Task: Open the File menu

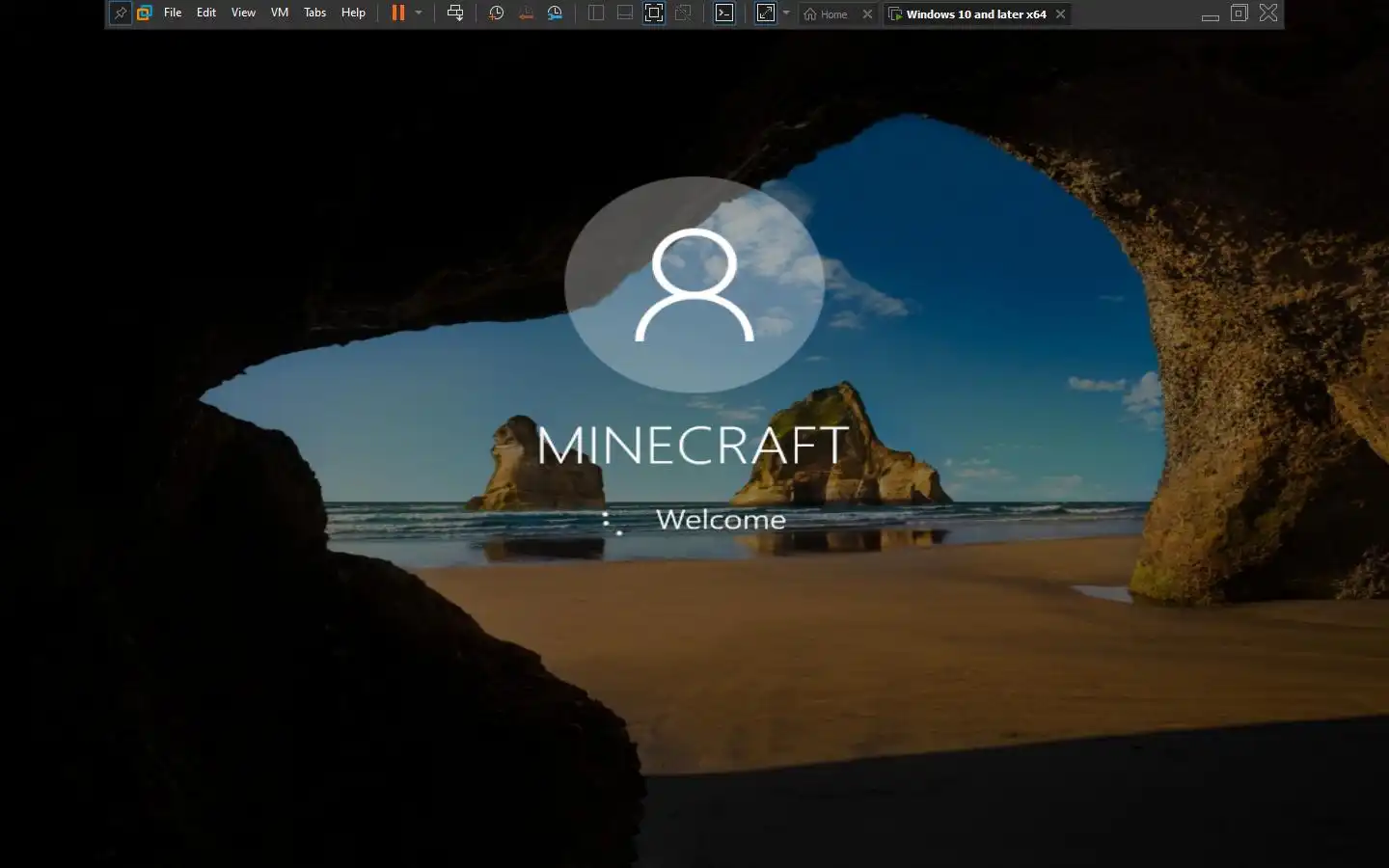Action: click(173, 13)
